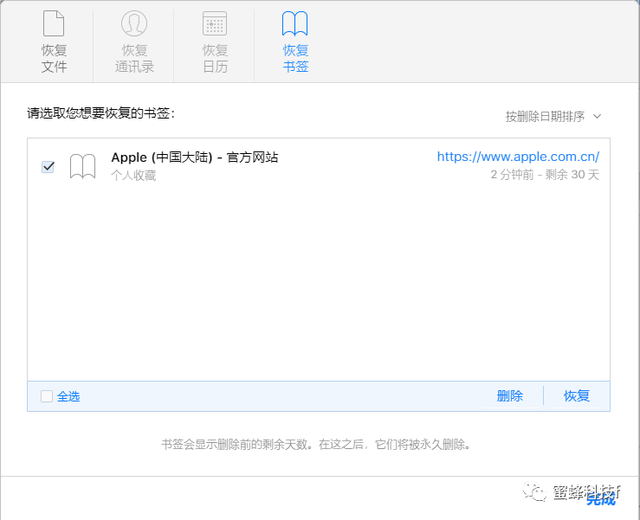Select the Apple (中国大陆) - 官方网站 title text

(x=195, y=157)
